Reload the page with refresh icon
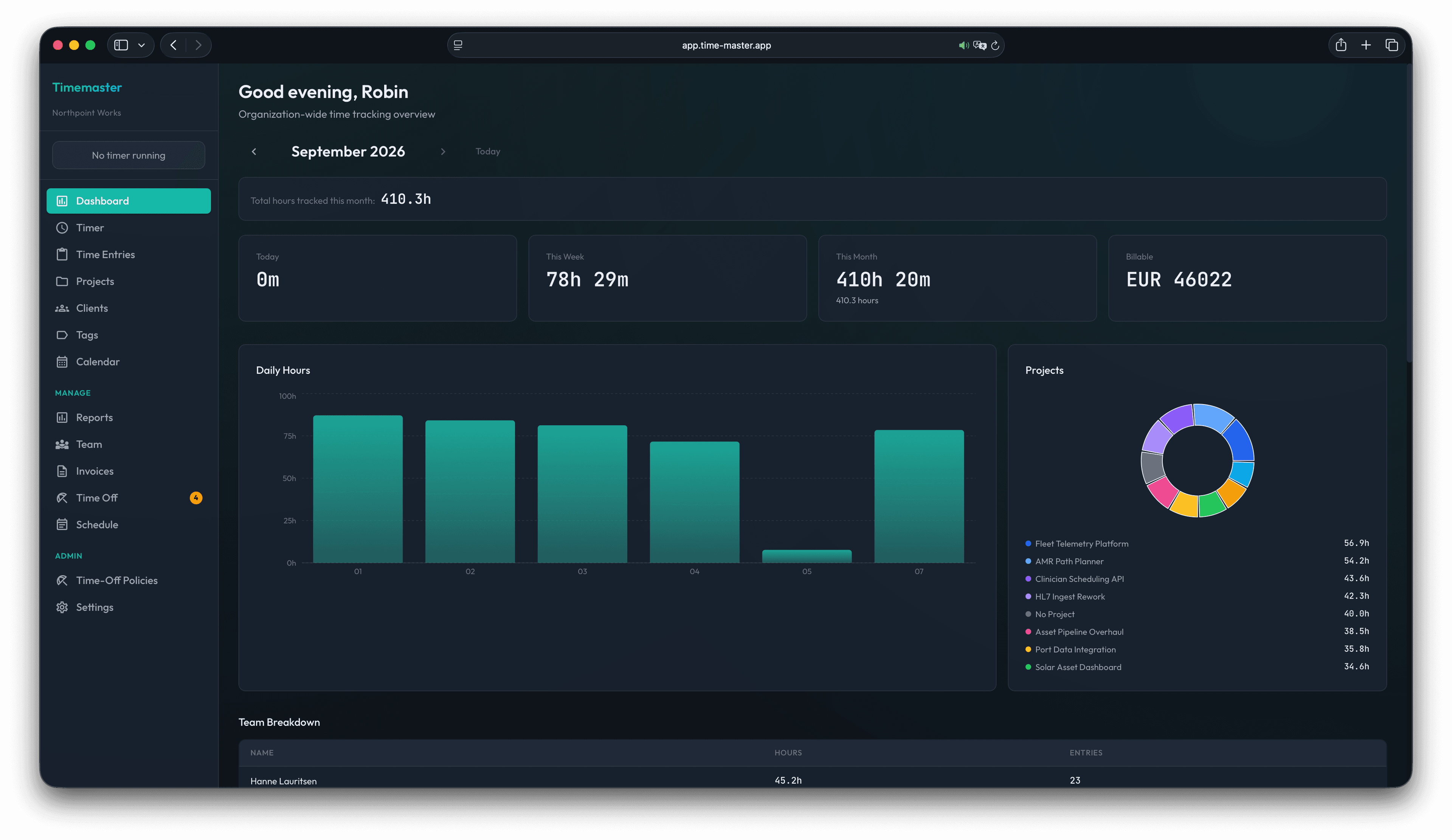Viewport: 1452px width, 840px height. tap(995, 45)
